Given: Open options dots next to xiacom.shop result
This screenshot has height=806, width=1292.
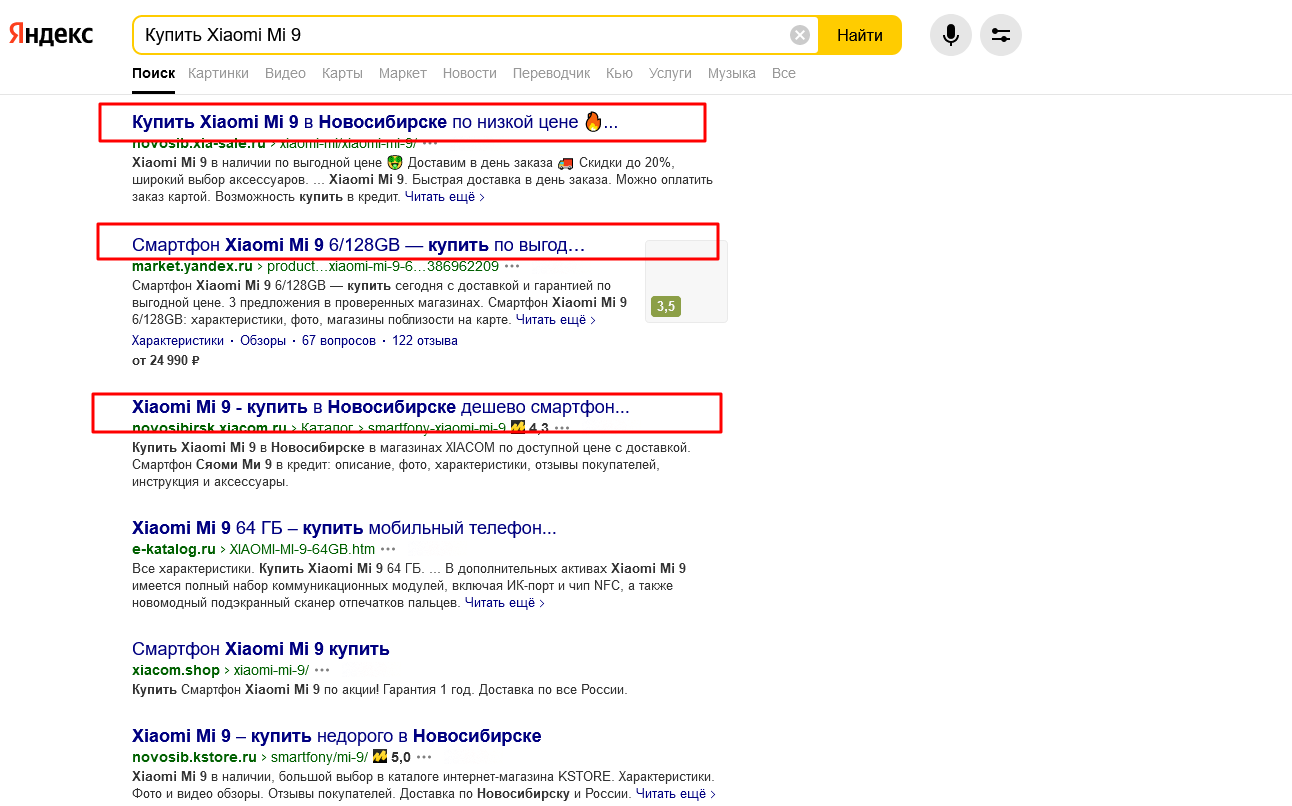Looking at the screenshot, I should [x=322, y=670].
